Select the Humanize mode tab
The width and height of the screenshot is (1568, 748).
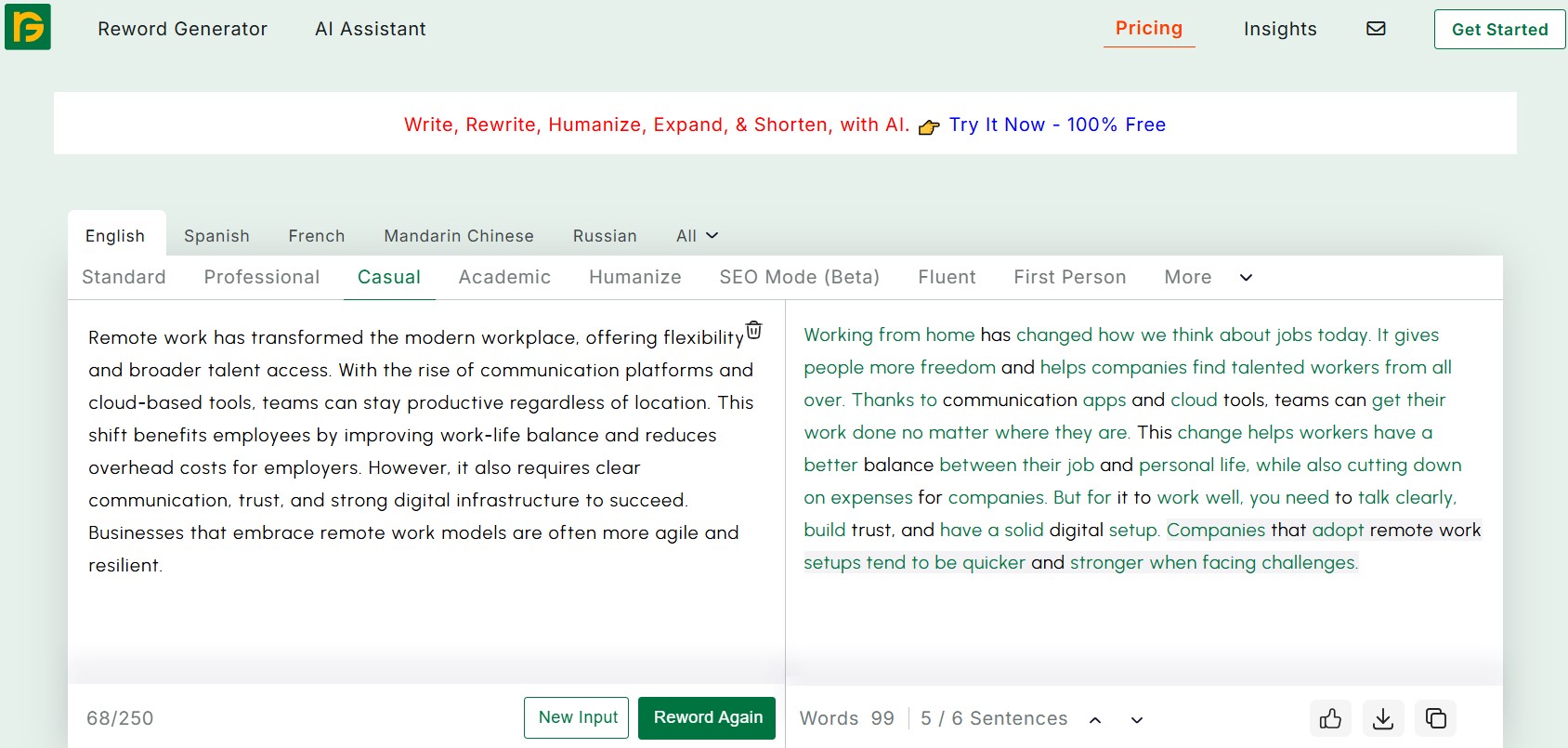(635, 277)
